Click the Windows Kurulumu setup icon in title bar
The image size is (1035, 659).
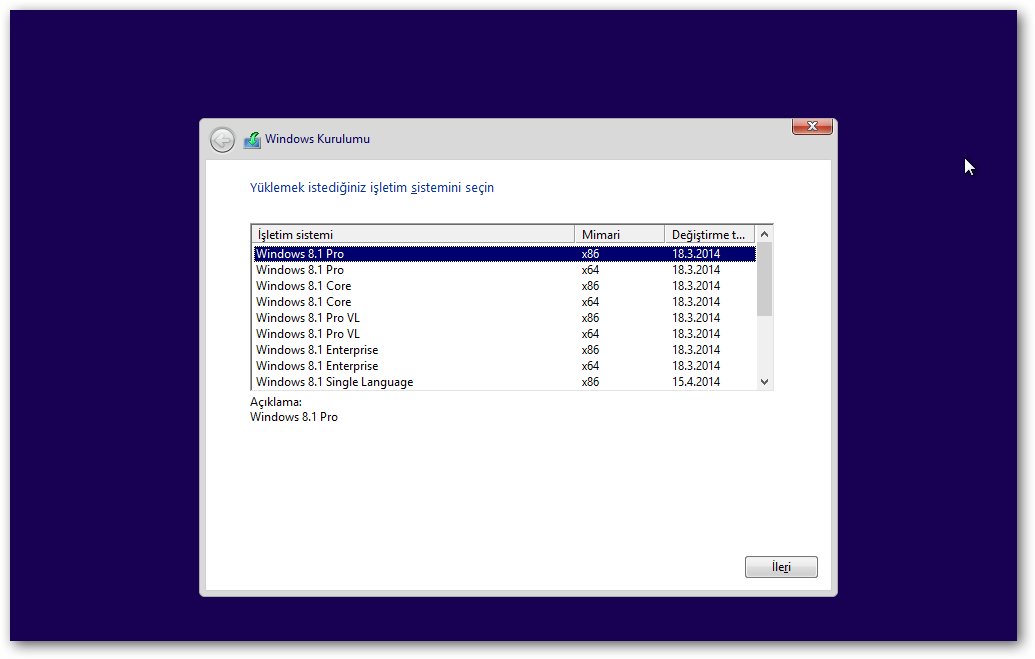point(252,140)
